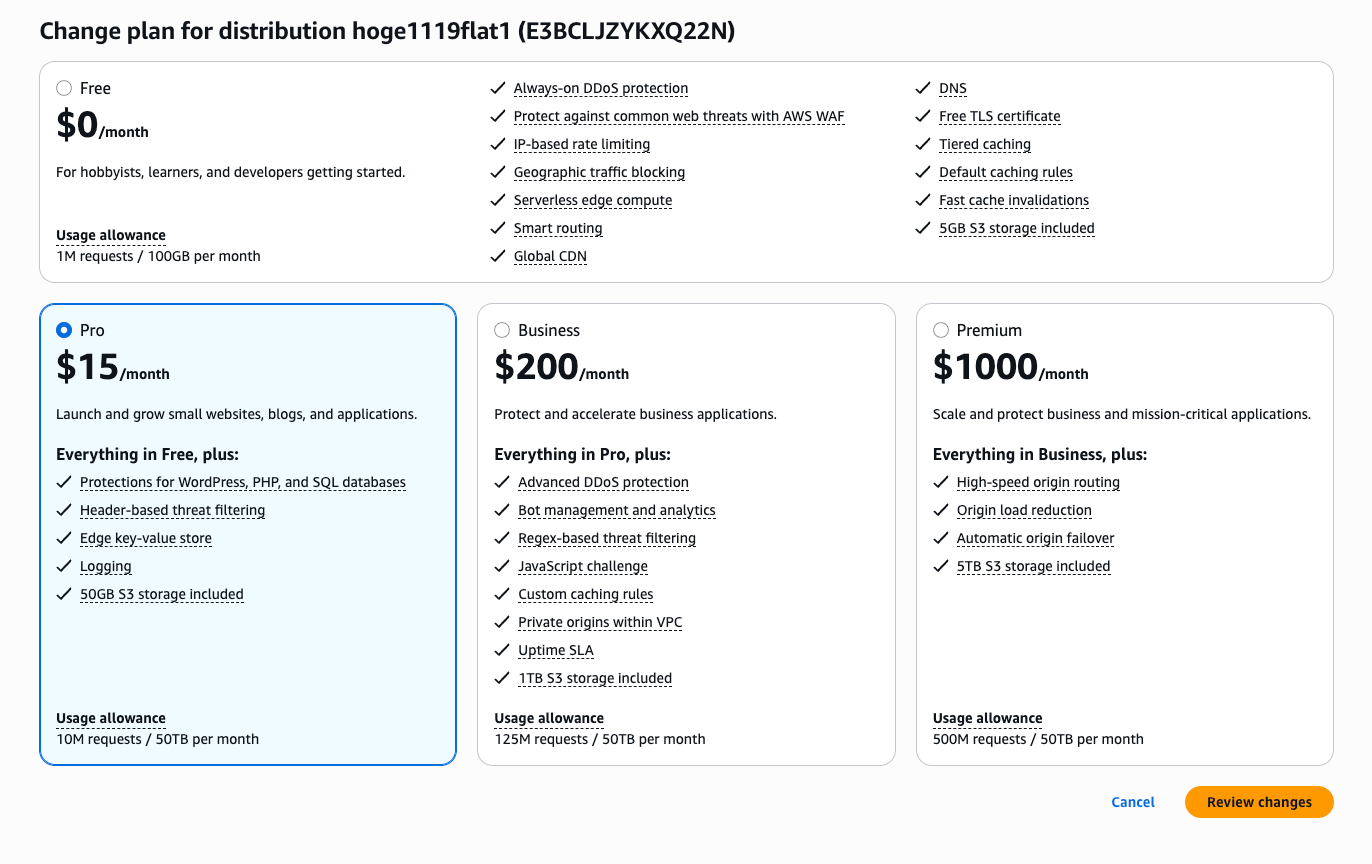Click the Header-based threat filtering term
This screenshot has width=1372, height=864.
coord(172,511)
